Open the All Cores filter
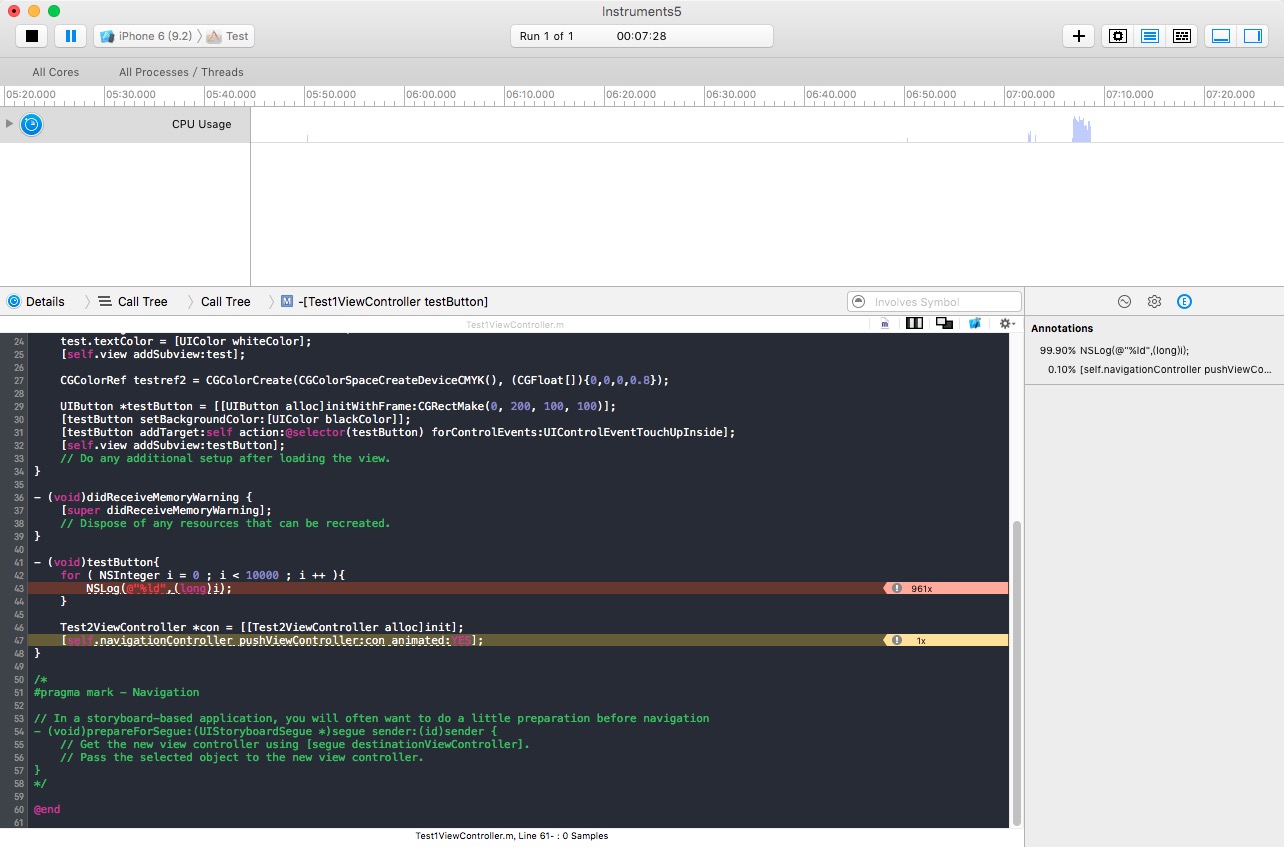Image resolution: width=1284 pixels, height=847 pixels. pos(55,72)
